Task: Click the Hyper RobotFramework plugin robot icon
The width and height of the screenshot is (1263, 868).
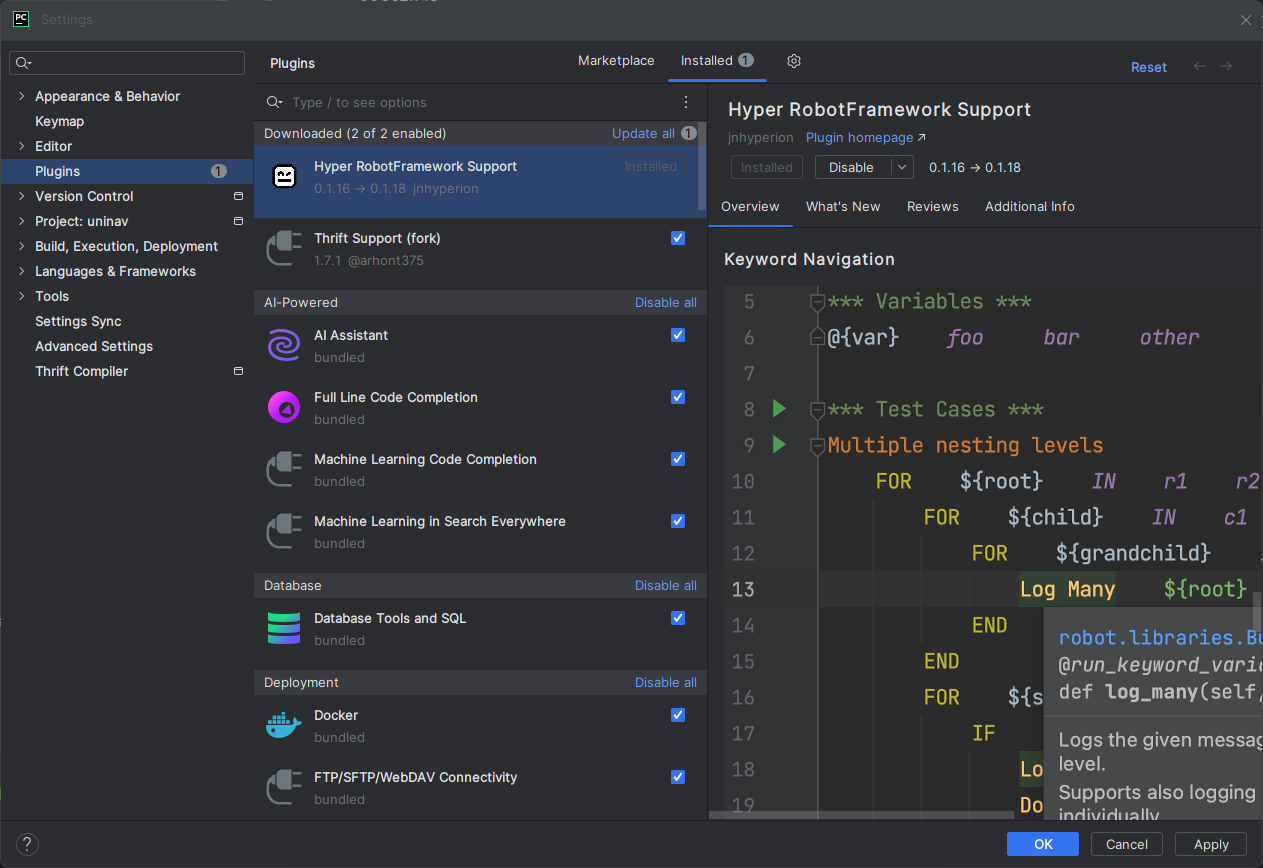Action: pyautogui.click(x=284, y=177)
